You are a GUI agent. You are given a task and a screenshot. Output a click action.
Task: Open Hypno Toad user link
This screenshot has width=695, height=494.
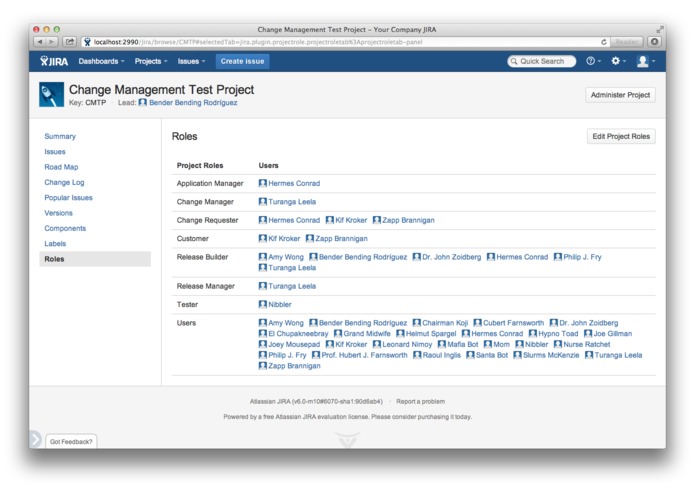coord(558,333)
